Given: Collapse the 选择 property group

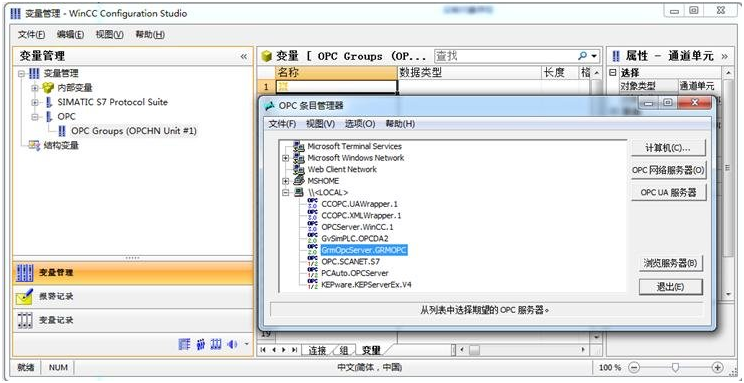Looking at the screenshot, I should (613, 73).
